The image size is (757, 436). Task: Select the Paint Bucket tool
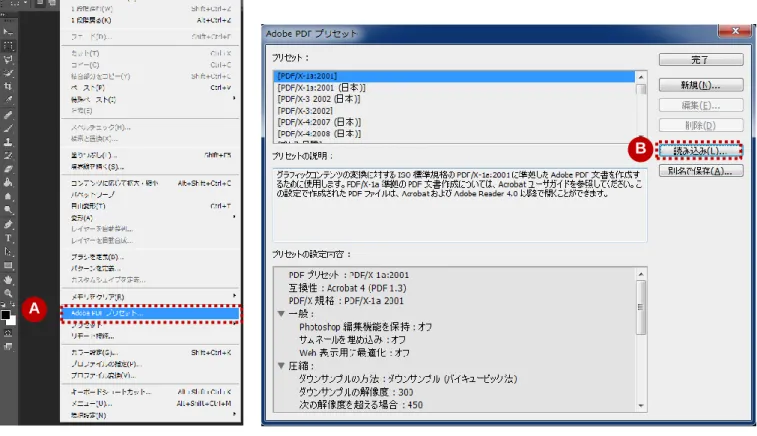click(8, 183)
